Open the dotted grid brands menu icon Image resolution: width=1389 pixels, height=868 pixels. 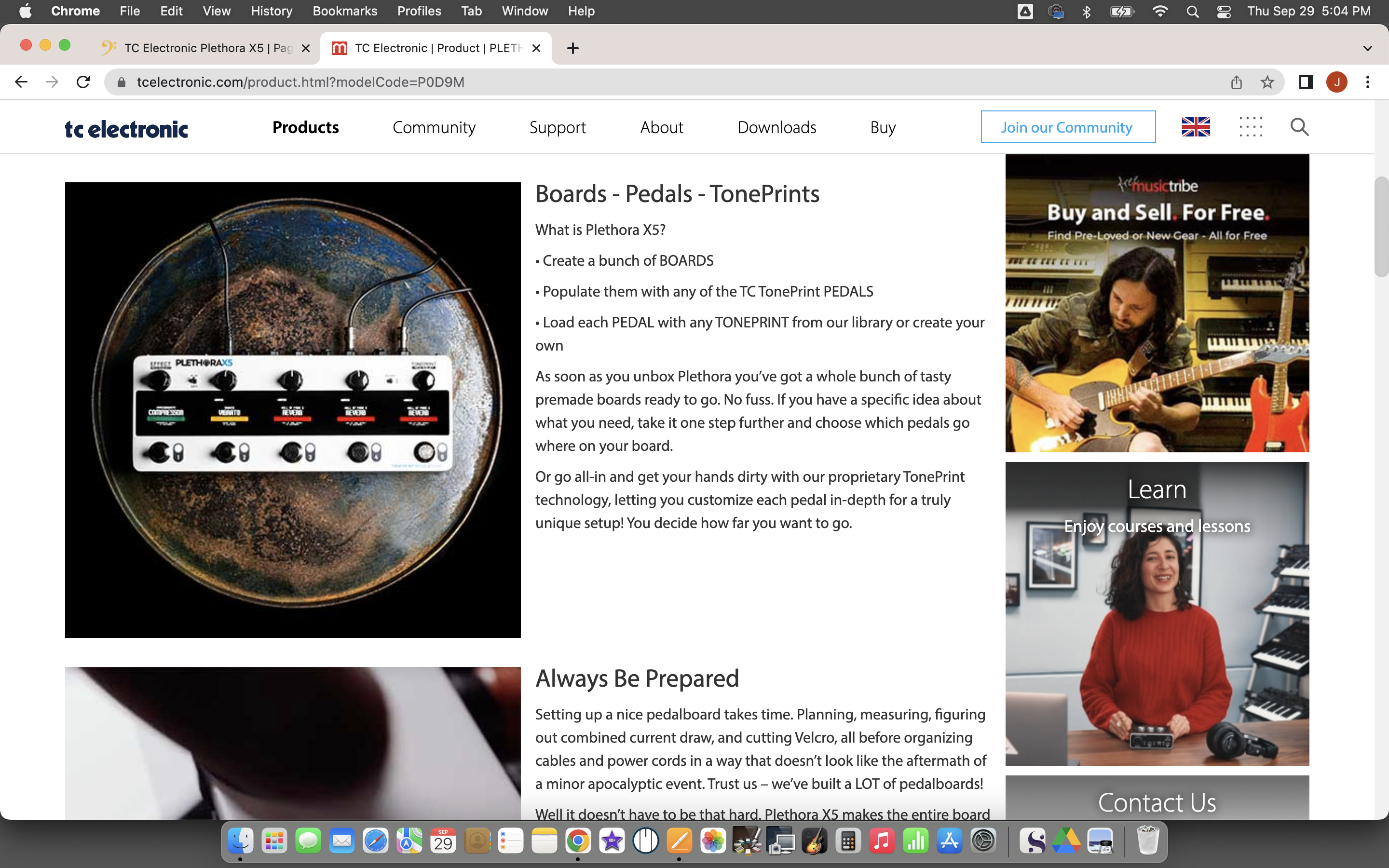point(1251,127)
